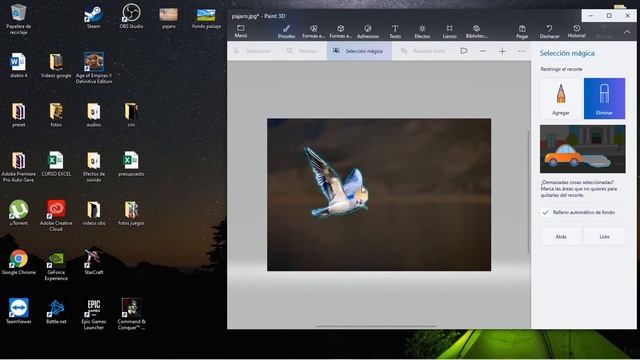Click the canvas vertical scrollbar

(x=529, y=191)
